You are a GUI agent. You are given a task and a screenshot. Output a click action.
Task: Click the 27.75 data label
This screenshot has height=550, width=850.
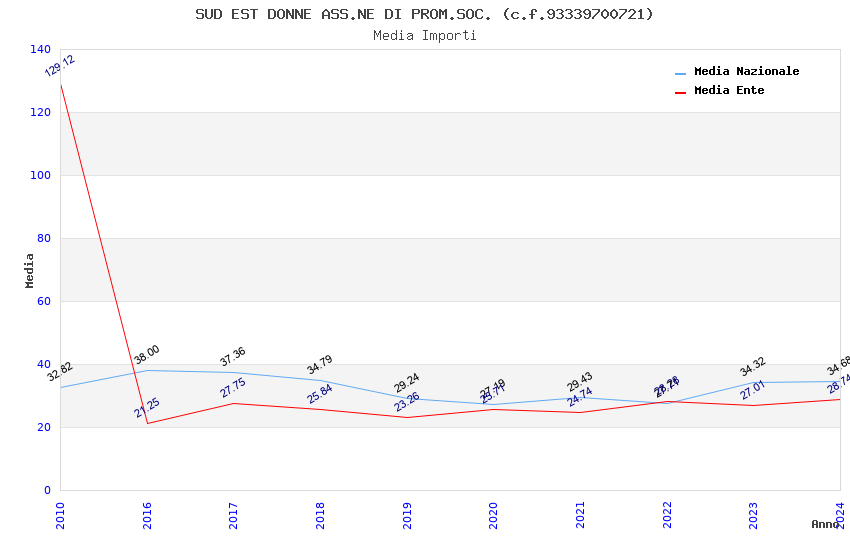(233, 388)
